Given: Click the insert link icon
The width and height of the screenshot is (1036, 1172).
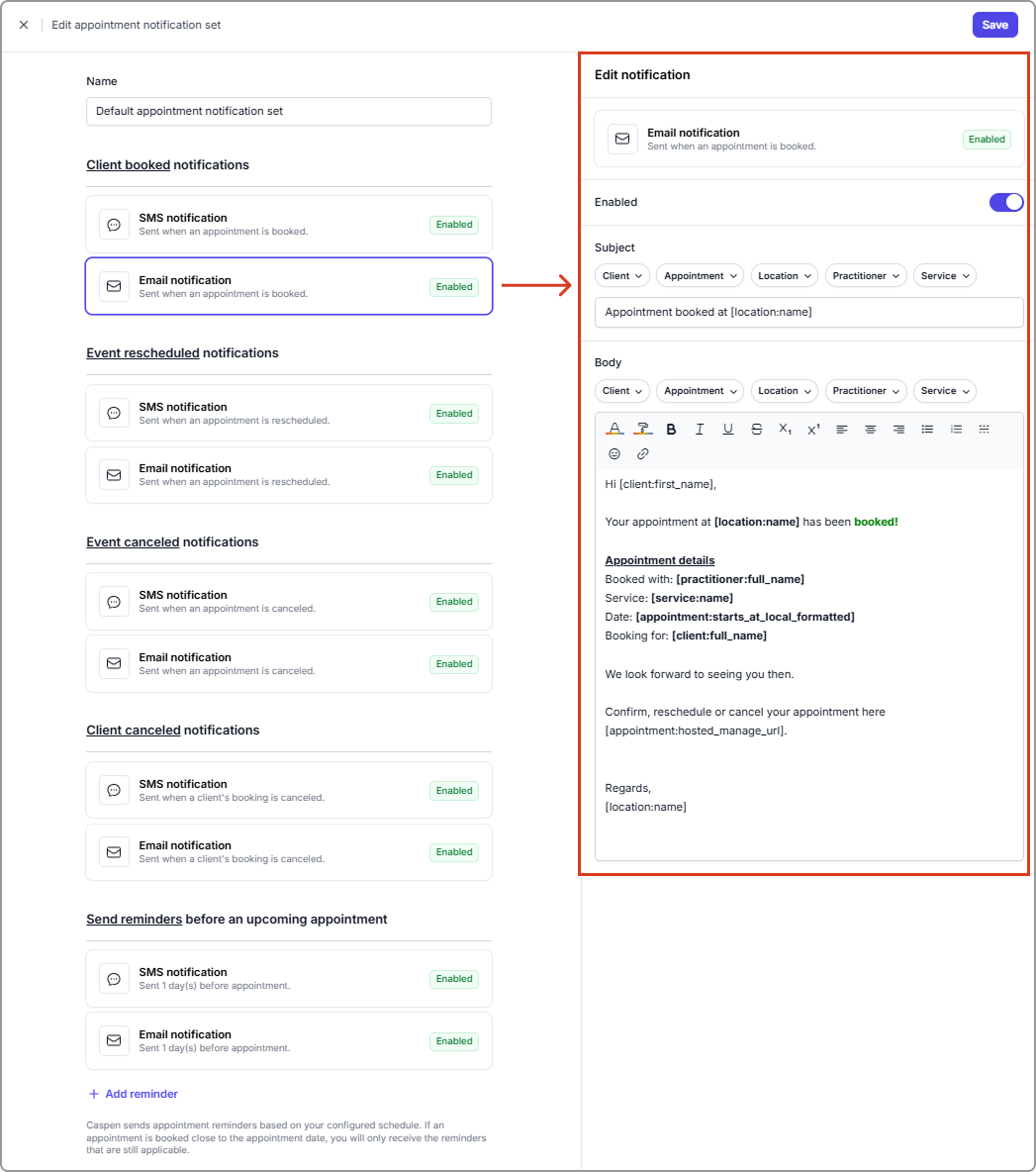Looking at the screenshot, I should [642, 454].
